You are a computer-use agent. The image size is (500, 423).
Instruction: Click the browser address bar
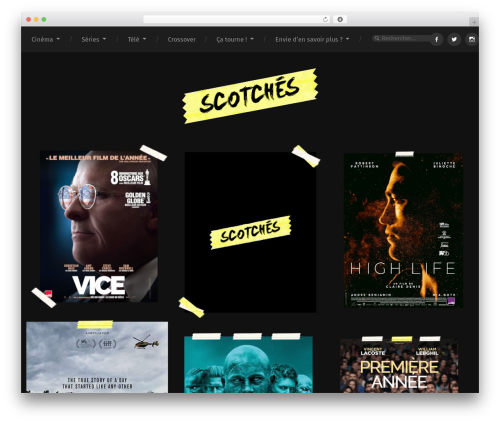[x=237, y=19]
